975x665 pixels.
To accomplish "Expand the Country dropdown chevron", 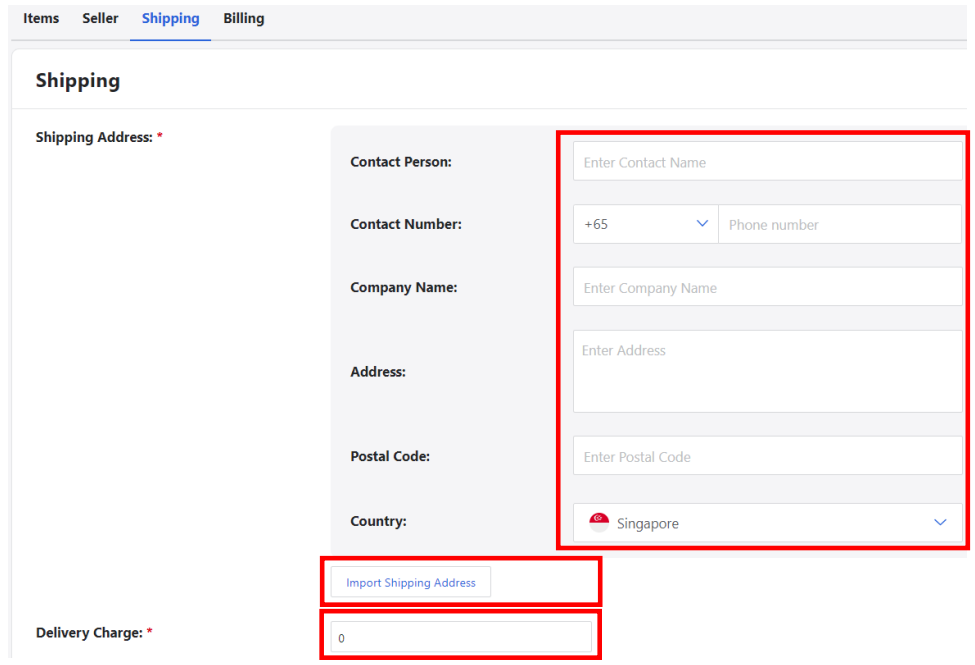I will tap(940, 523).
